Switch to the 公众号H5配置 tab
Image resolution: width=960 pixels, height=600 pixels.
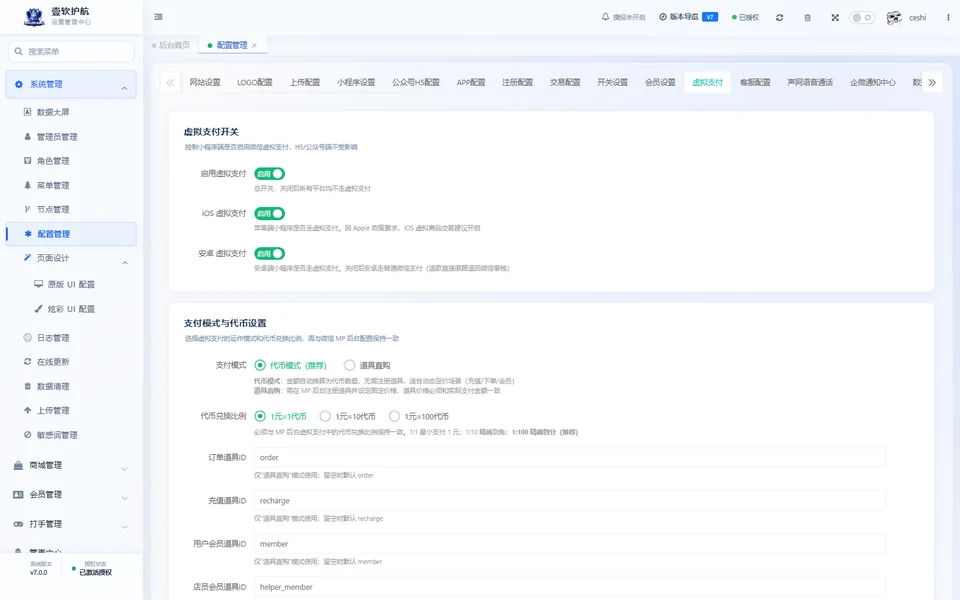click(x=416, y=82)
